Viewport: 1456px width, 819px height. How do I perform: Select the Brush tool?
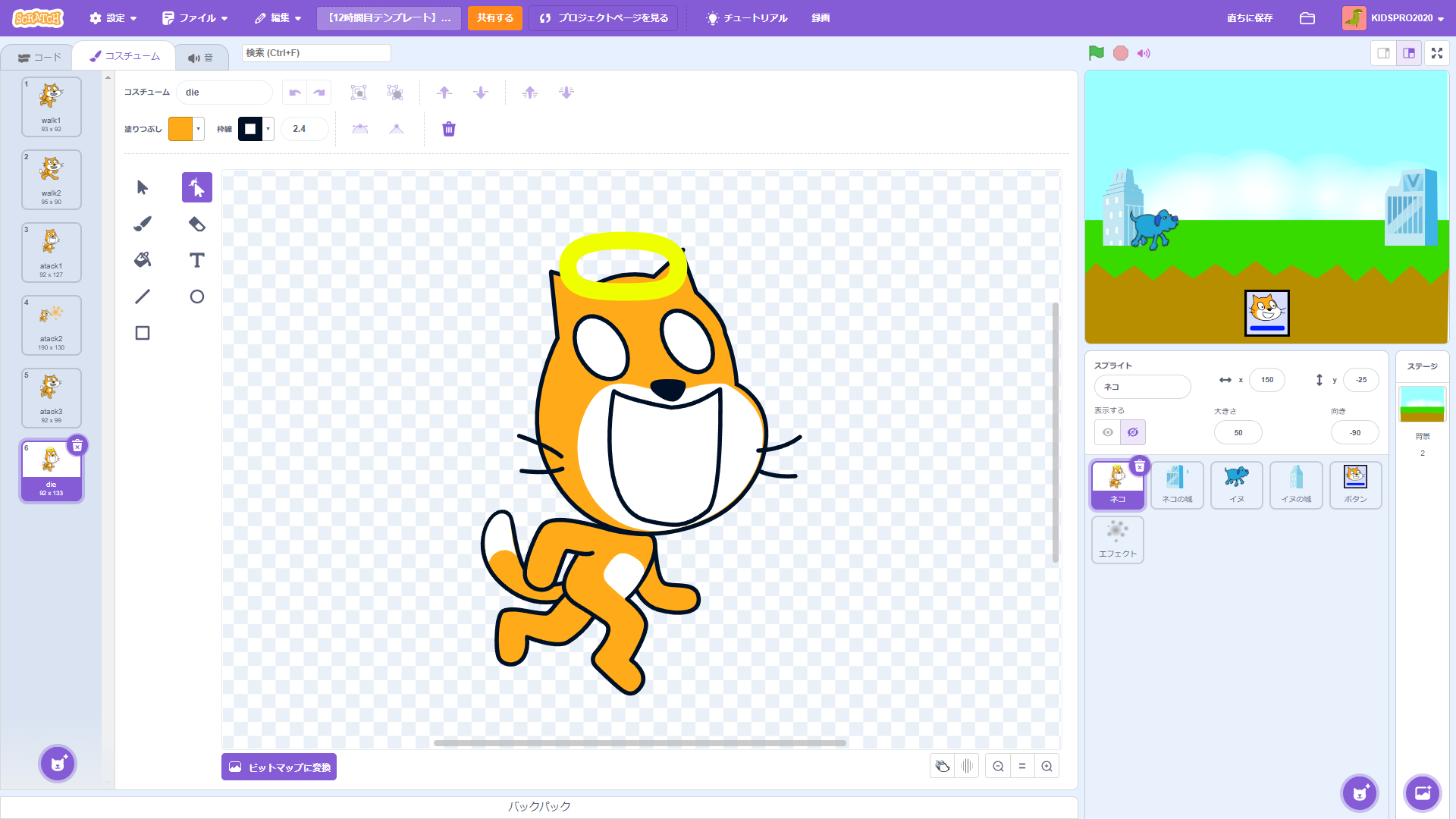(x=143, y=224)
